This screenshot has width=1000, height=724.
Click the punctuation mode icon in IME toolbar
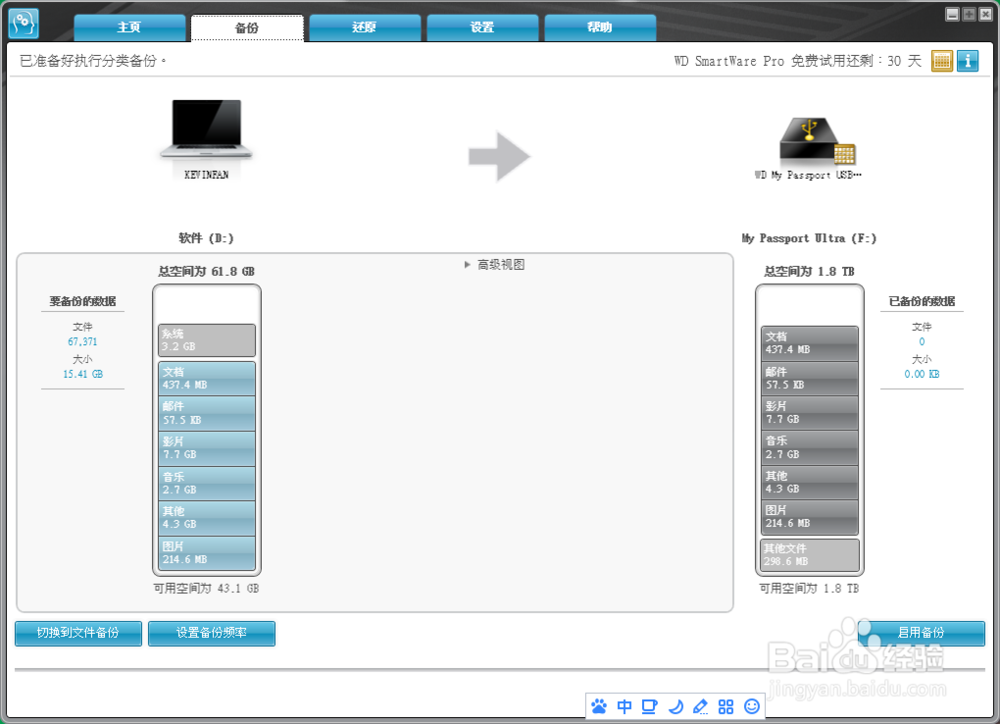coord(650,706)
